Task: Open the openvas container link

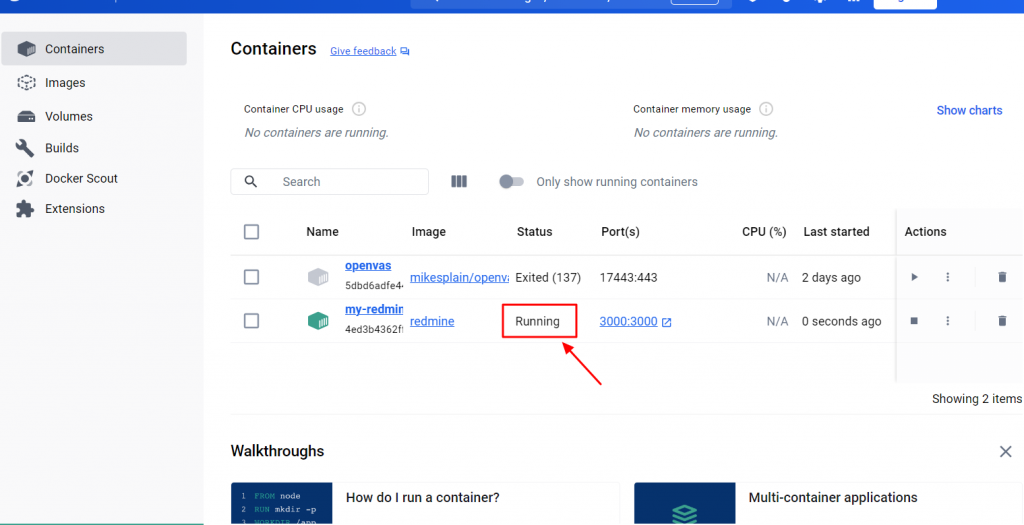Action: [x=368, y=266]
